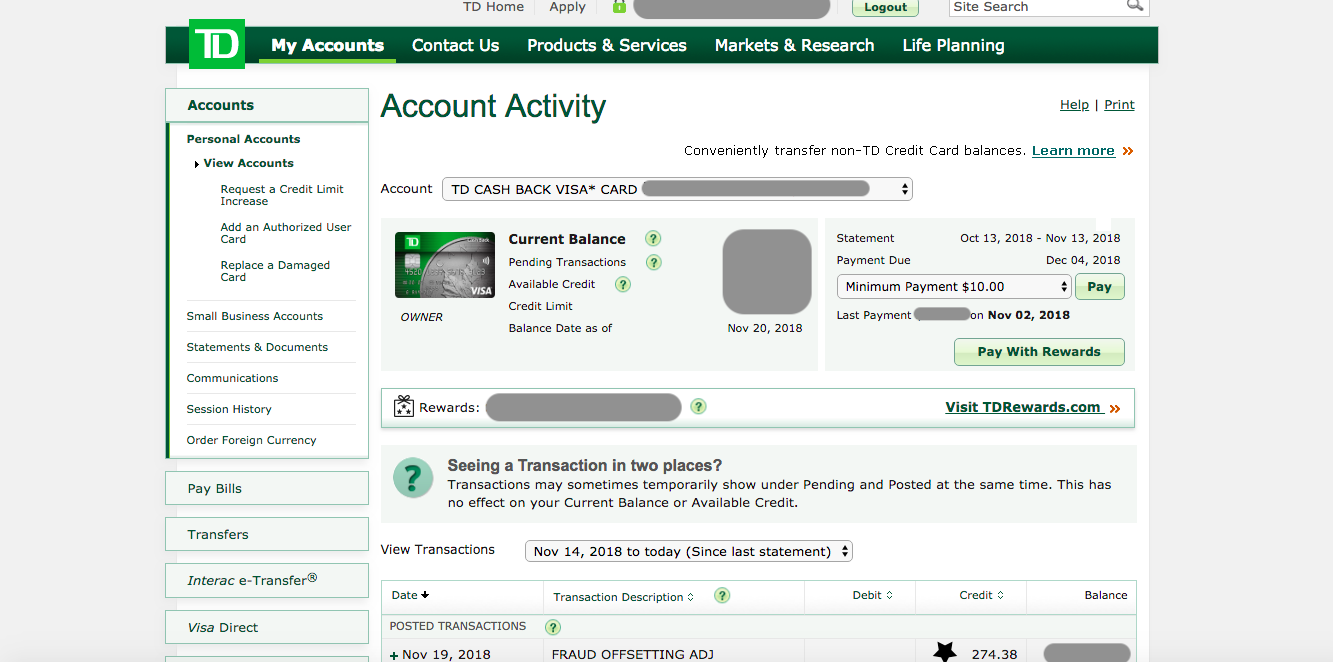Click the Pay With Rewards button
Viewport: 1333px width, 662px height.
[1039, 352]
